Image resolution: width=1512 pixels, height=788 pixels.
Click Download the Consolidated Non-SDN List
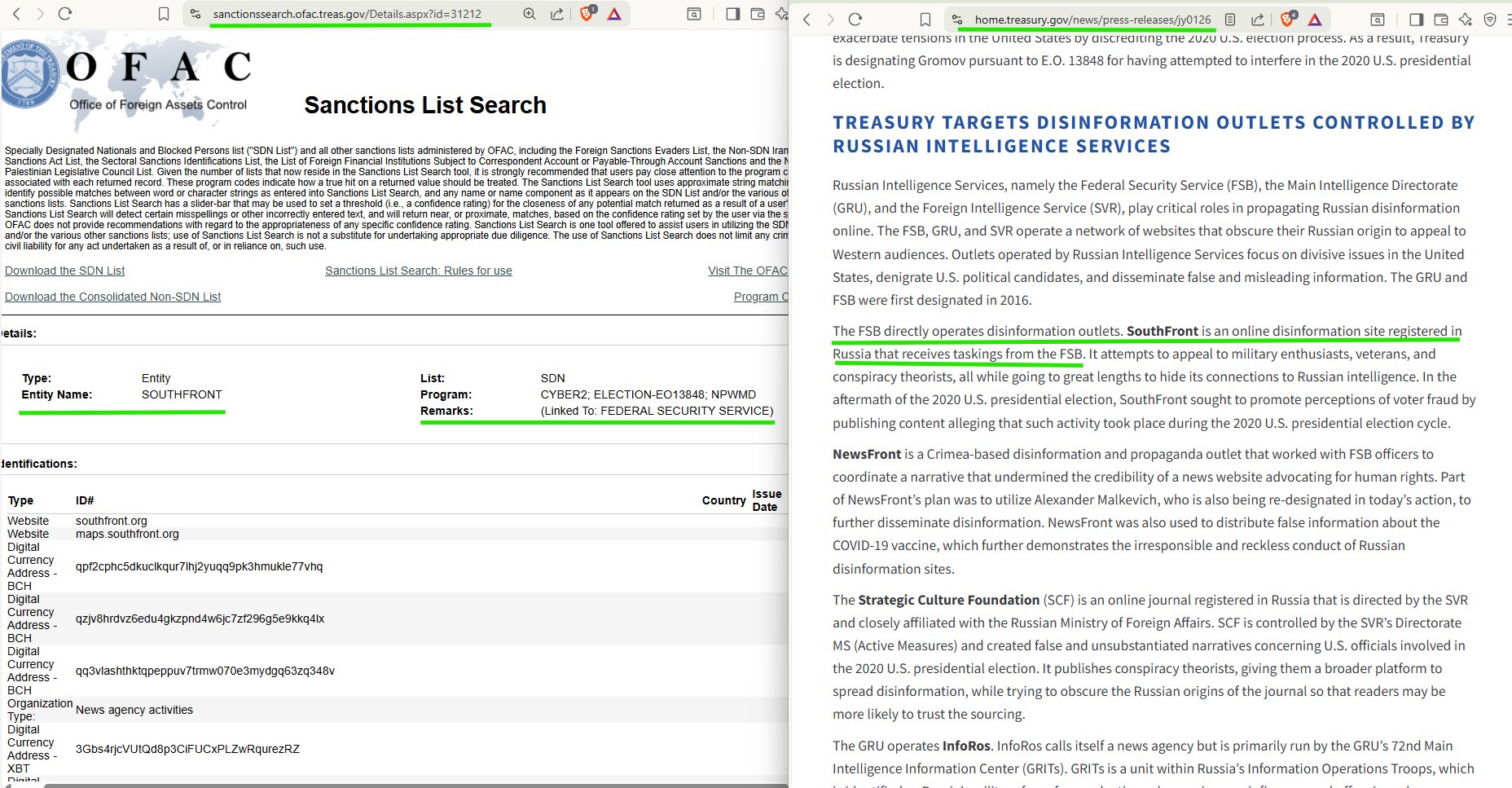(x=112, y=297)
